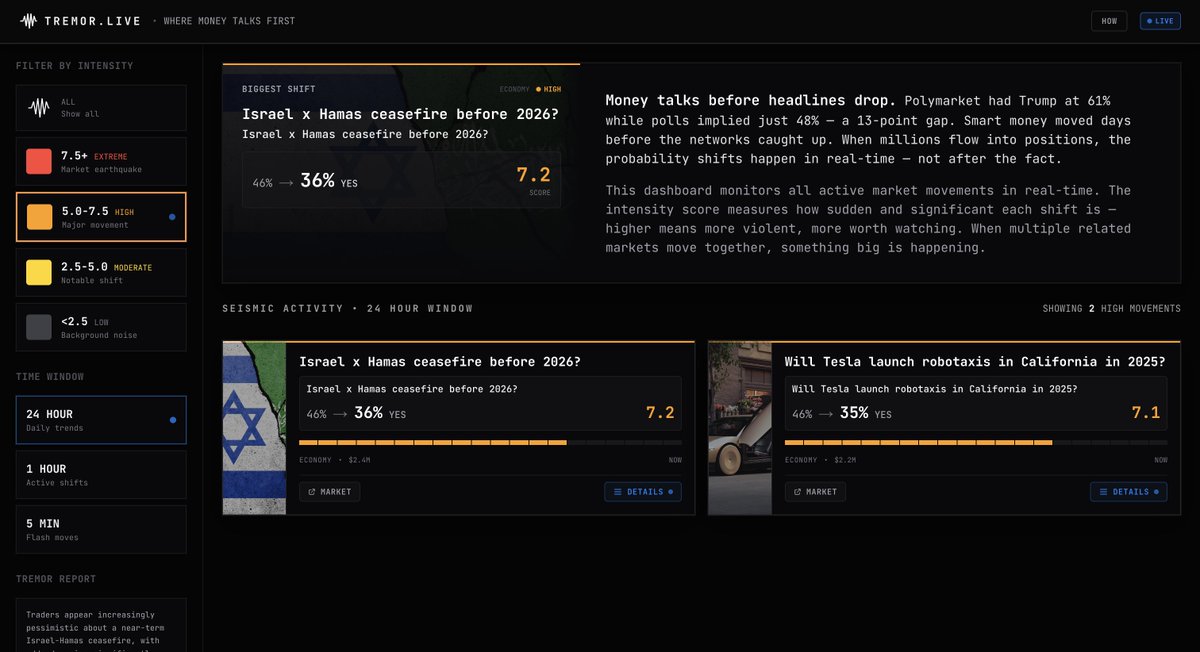Filter by 2.5-5.0 MODERATE intensity
The image size is (1200, 652).
tap(101, 272)
